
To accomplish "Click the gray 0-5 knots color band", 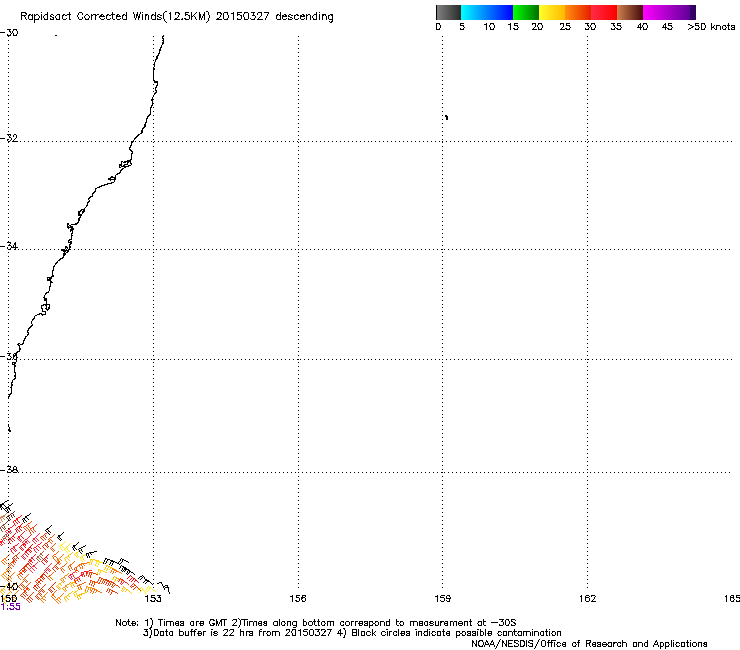I will coord(448,12).
